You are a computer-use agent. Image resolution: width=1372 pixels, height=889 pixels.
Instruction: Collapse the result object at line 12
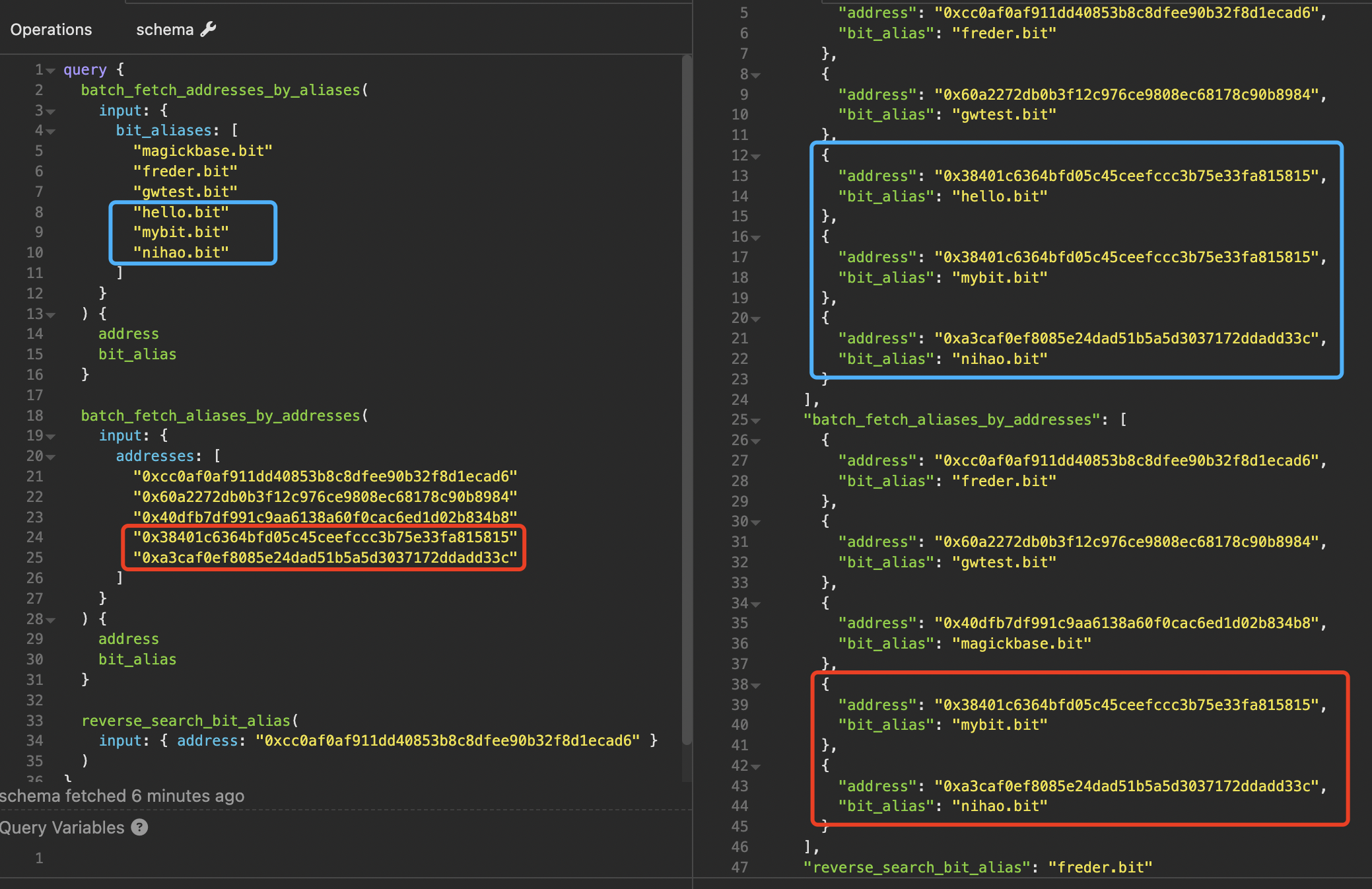pyautogui.click(x=756, y=155)
